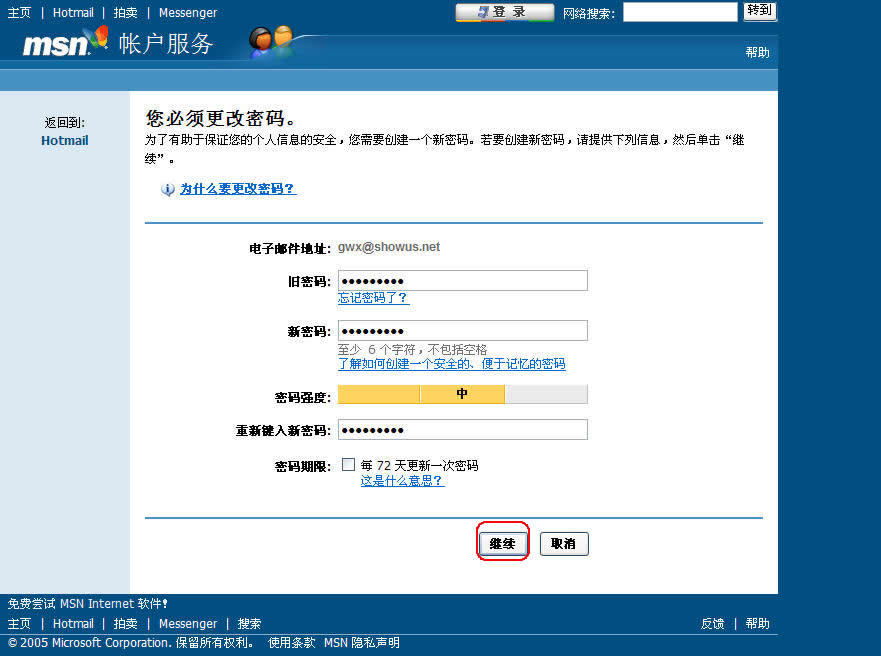Click the 旧密码 old password field
This screenshot has width=881, height=656.
[462, 281]
